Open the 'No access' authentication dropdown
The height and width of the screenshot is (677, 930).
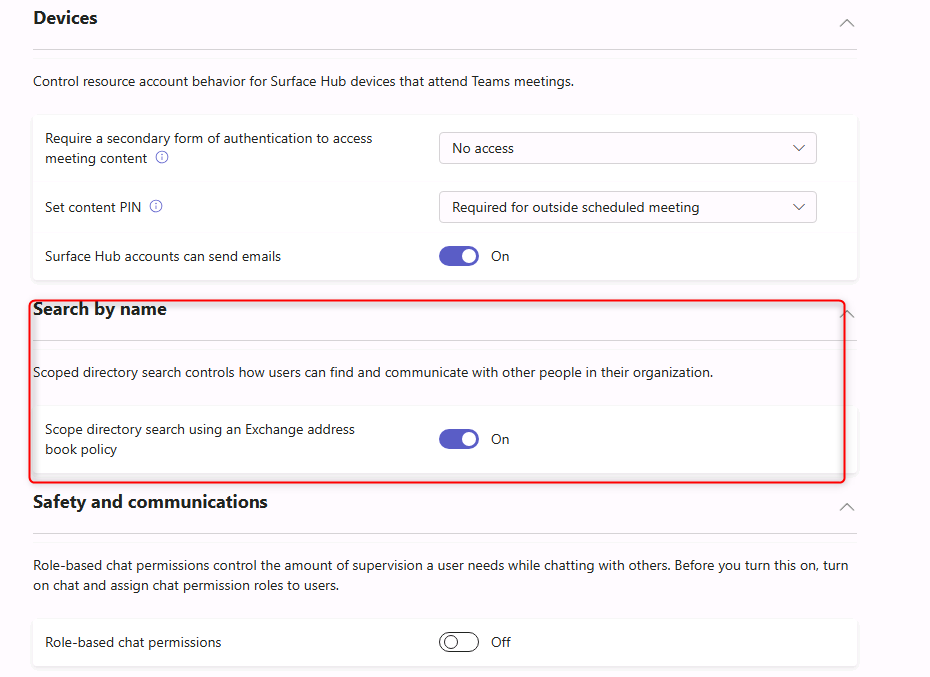pyautogui.click(x=627, y=148)
